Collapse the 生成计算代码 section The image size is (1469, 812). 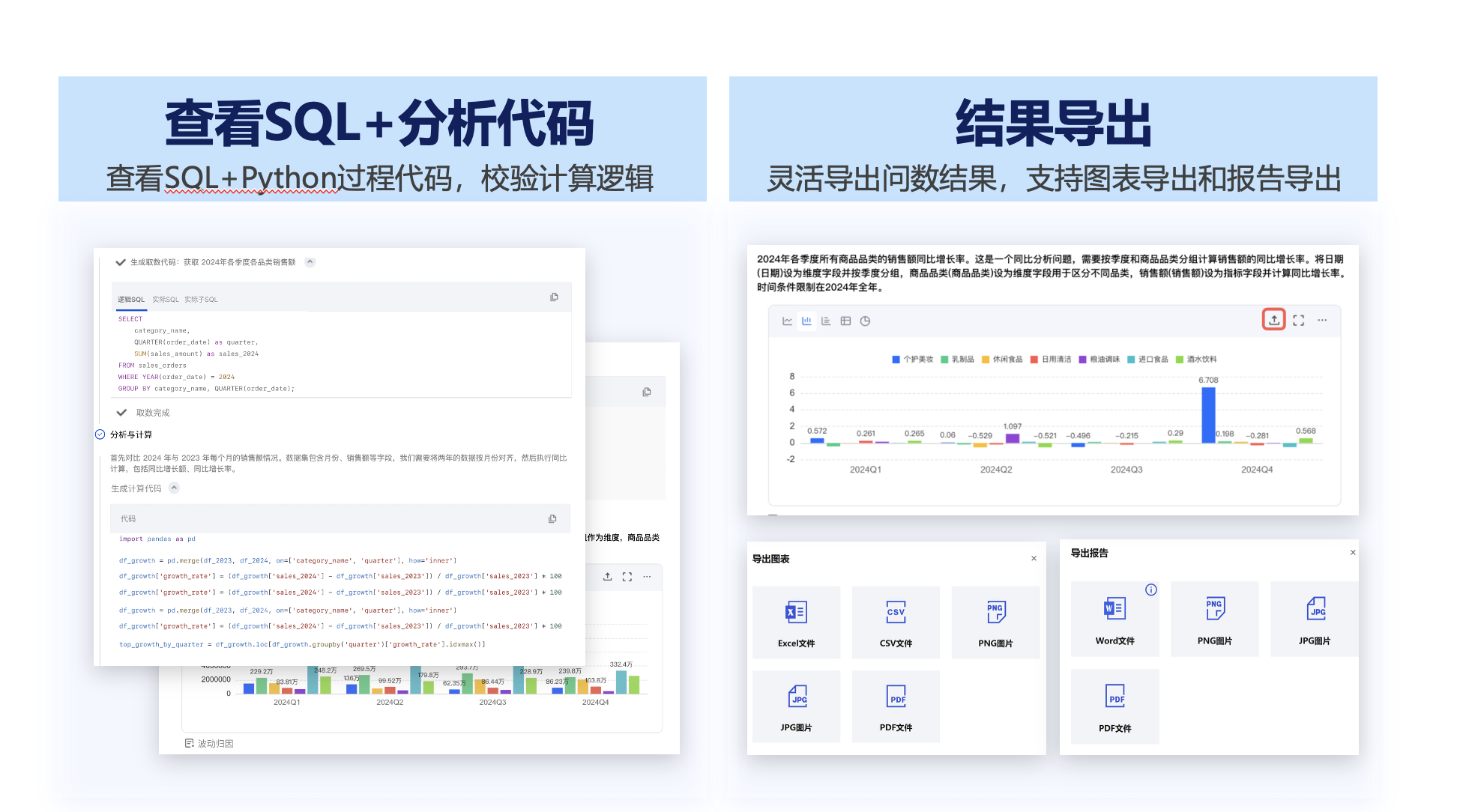(x=174, y=488)
